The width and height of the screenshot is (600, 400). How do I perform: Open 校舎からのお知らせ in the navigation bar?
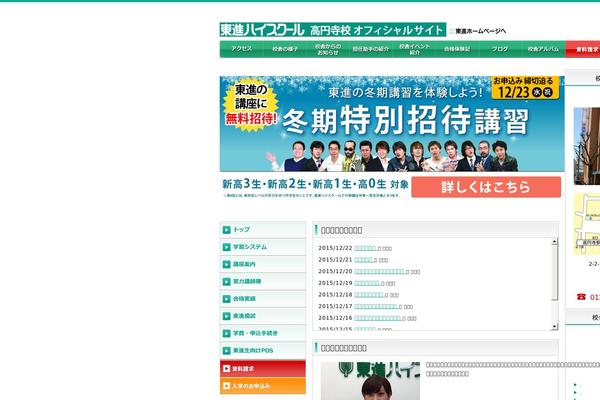pos(328,49)
